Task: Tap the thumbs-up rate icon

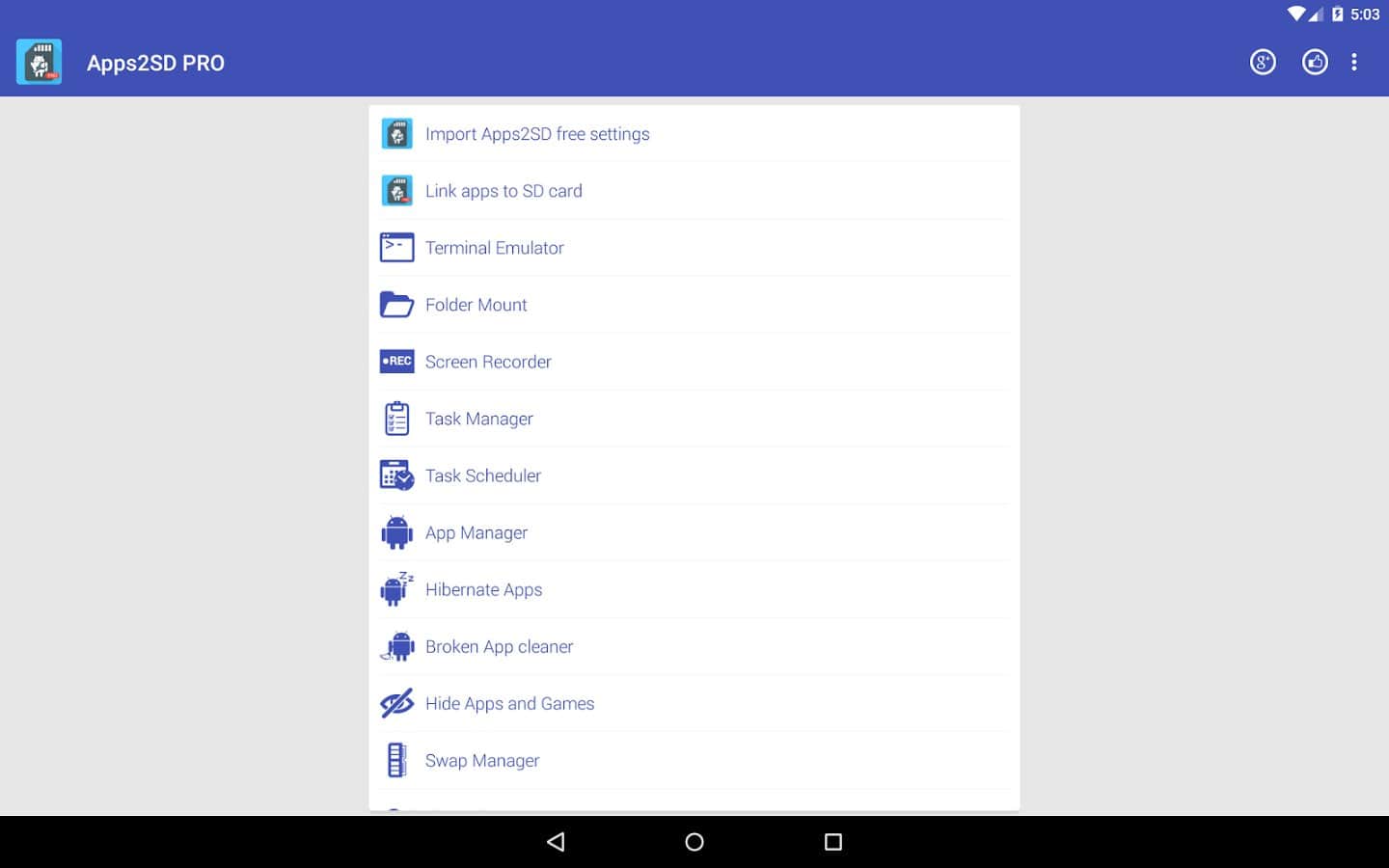Action: [x=1315, y=63]
